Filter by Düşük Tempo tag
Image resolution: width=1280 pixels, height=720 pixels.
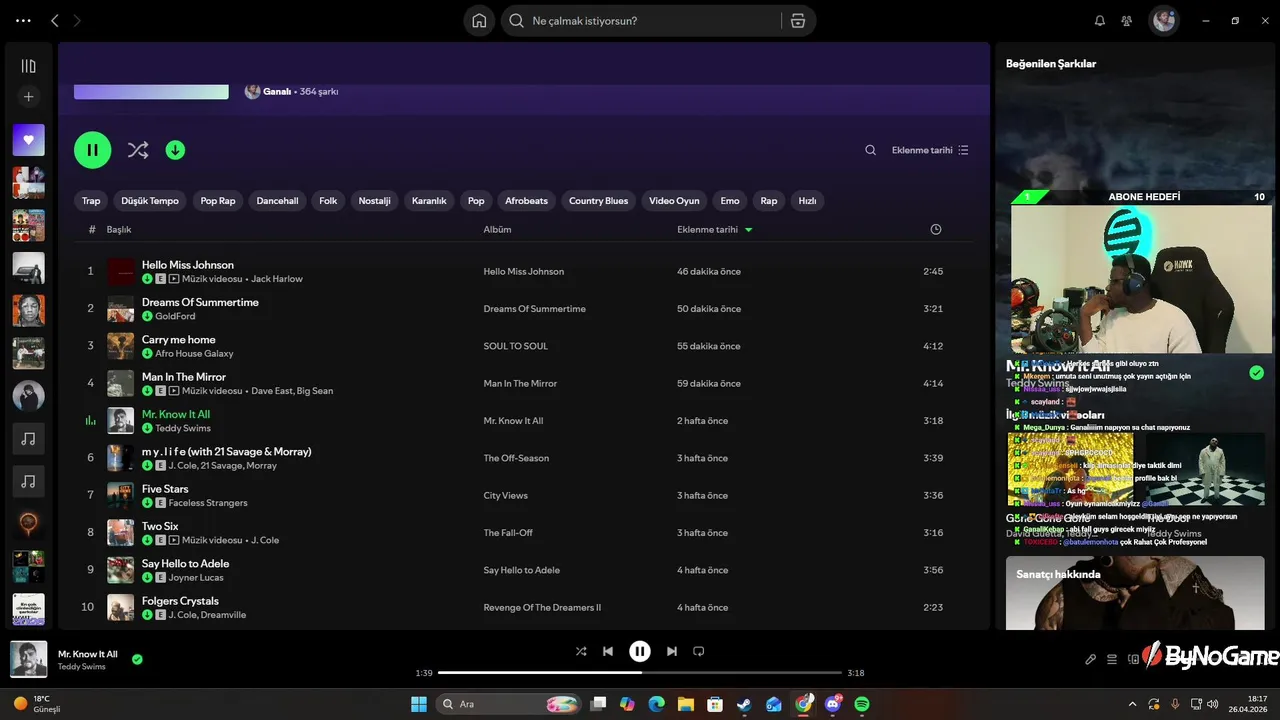pyautogui.click(x=150, y=201)
